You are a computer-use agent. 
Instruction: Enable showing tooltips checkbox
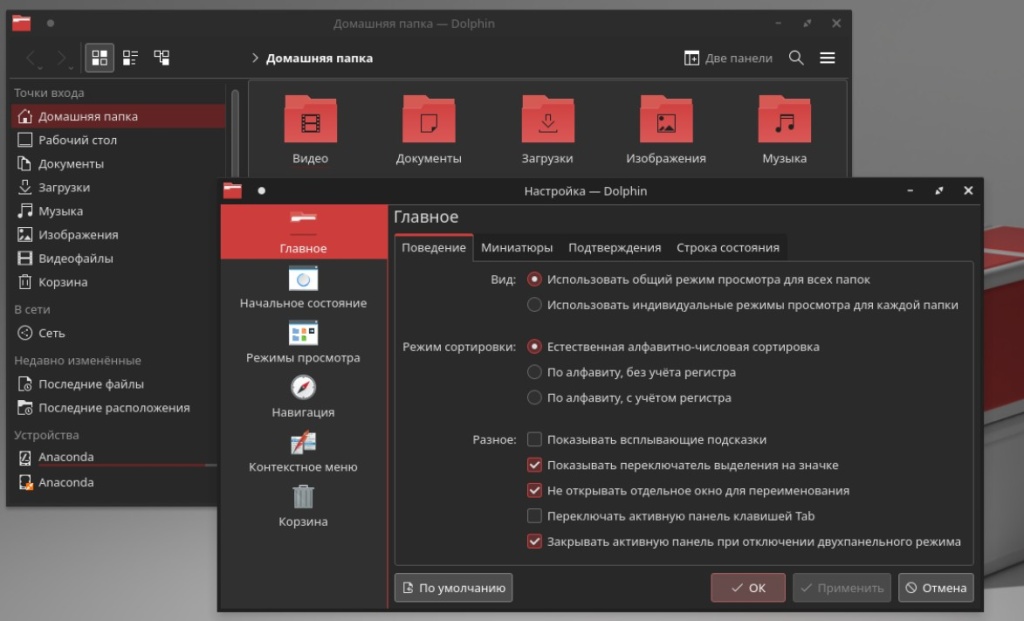535,439
